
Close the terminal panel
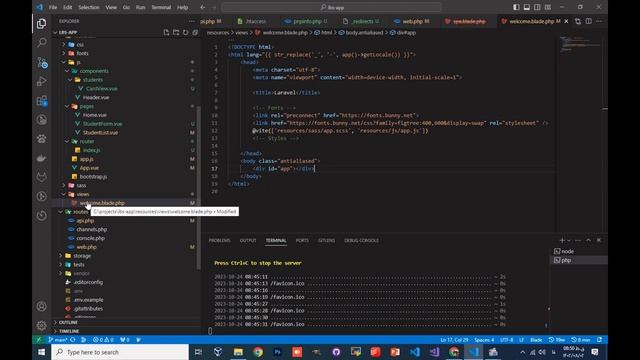[599, 240]
